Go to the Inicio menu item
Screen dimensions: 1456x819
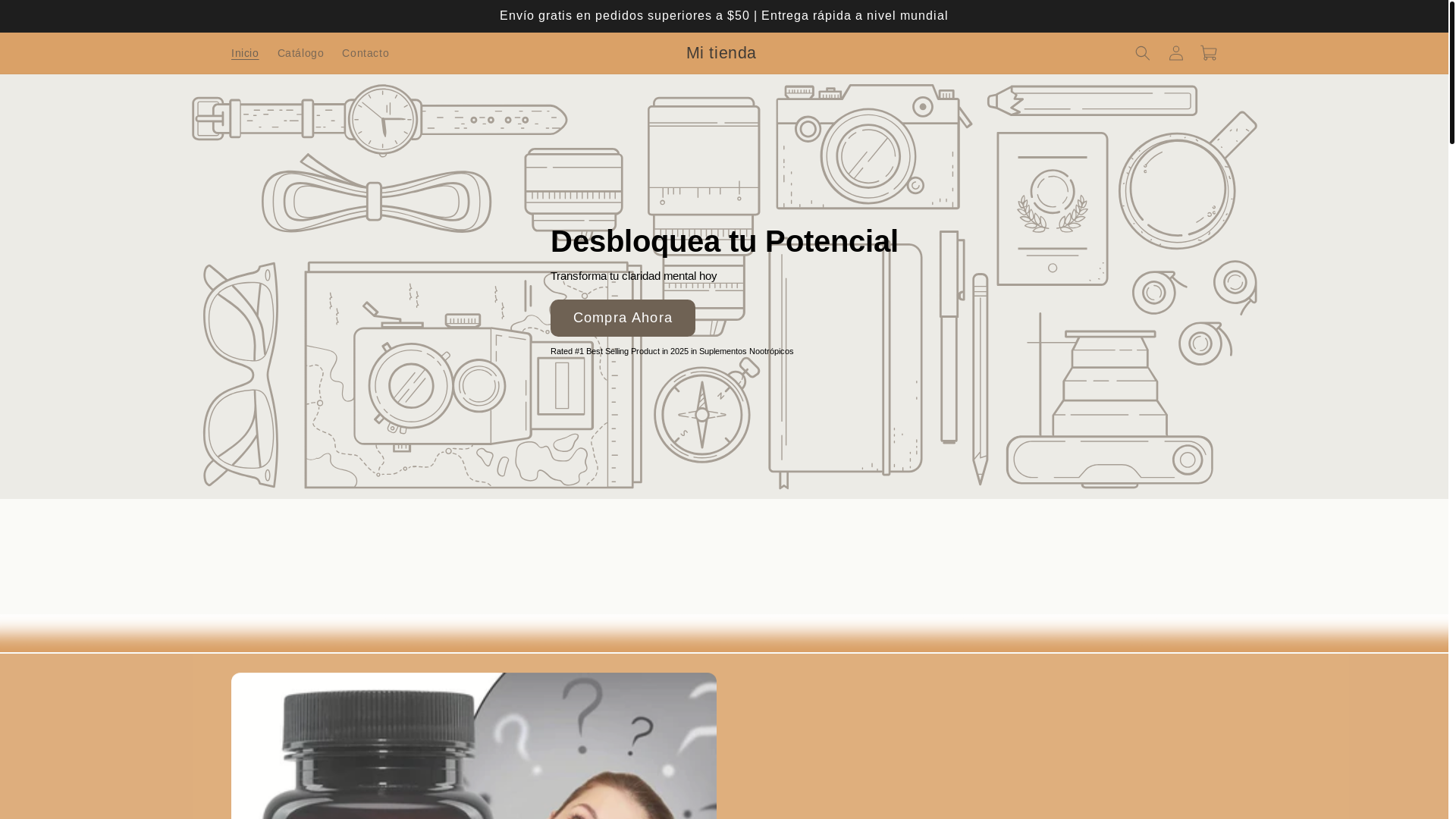(x=245, y=53)
